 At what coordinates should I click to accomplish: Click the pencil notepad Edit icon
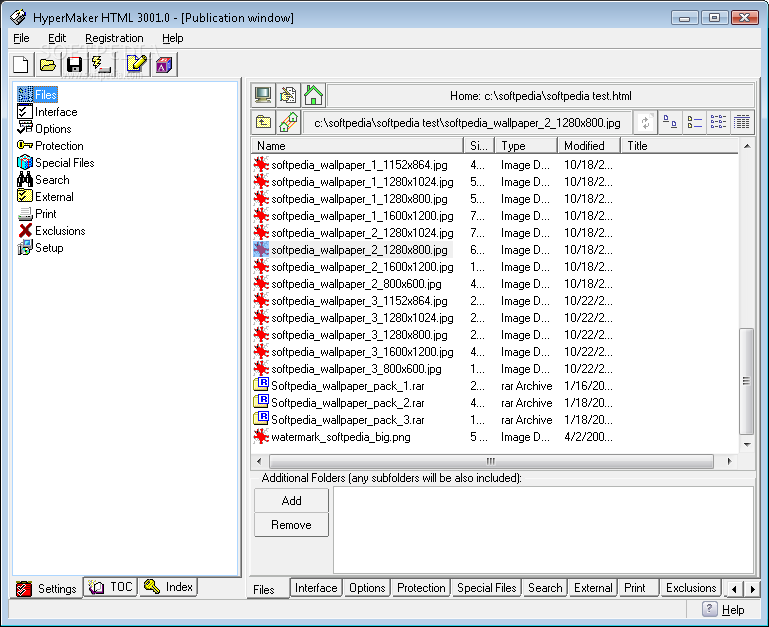point(136,65)
